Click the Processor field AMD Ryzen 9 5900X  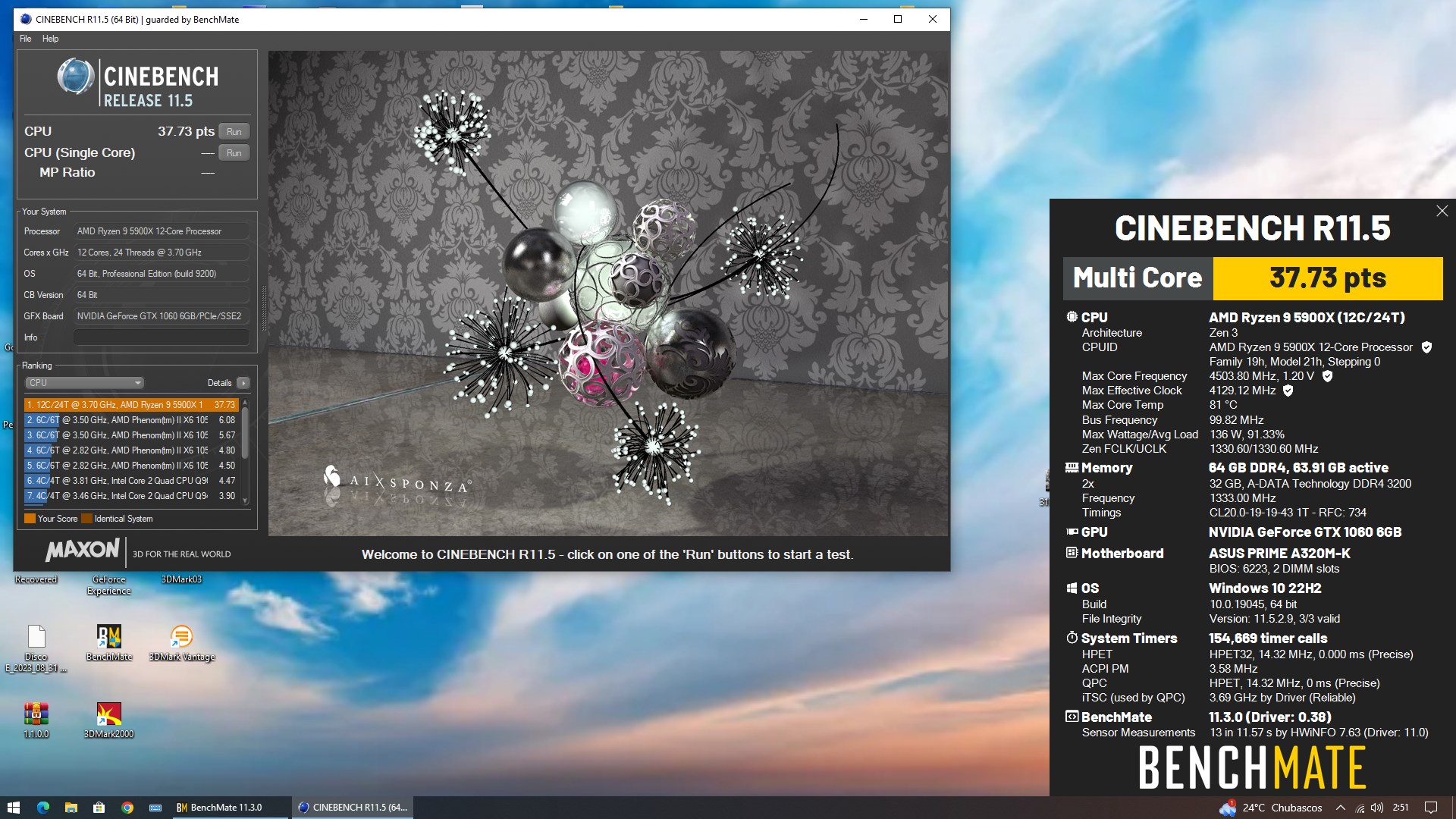click(x=162, y=231)
